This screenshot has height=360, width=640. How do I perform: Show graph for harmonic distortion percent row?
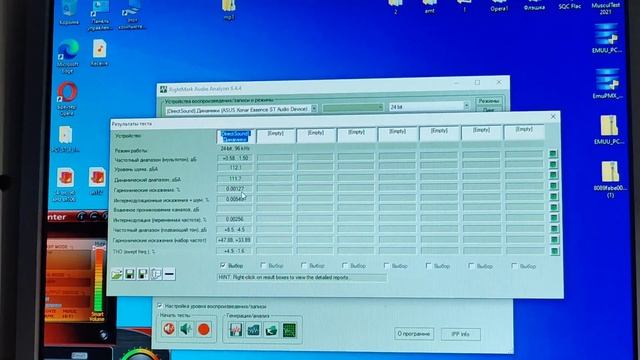[553, 186]
